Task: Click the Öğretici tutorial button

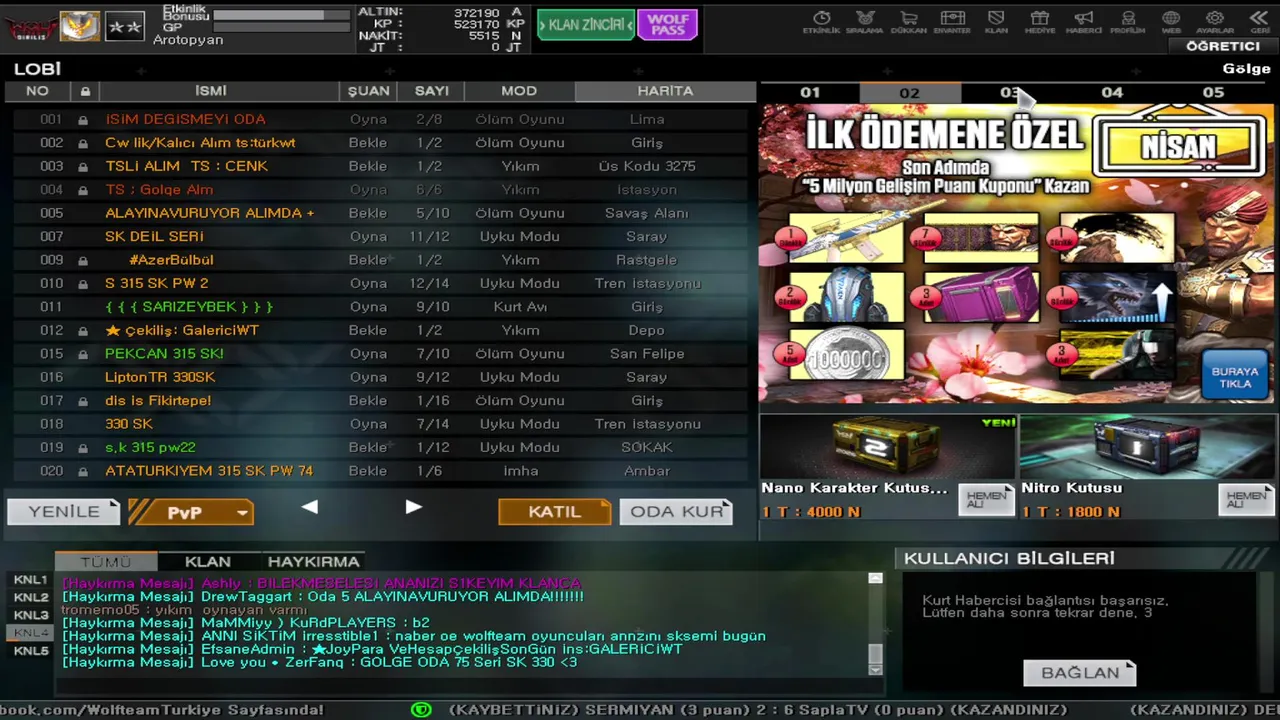Action: [1223, 46]
